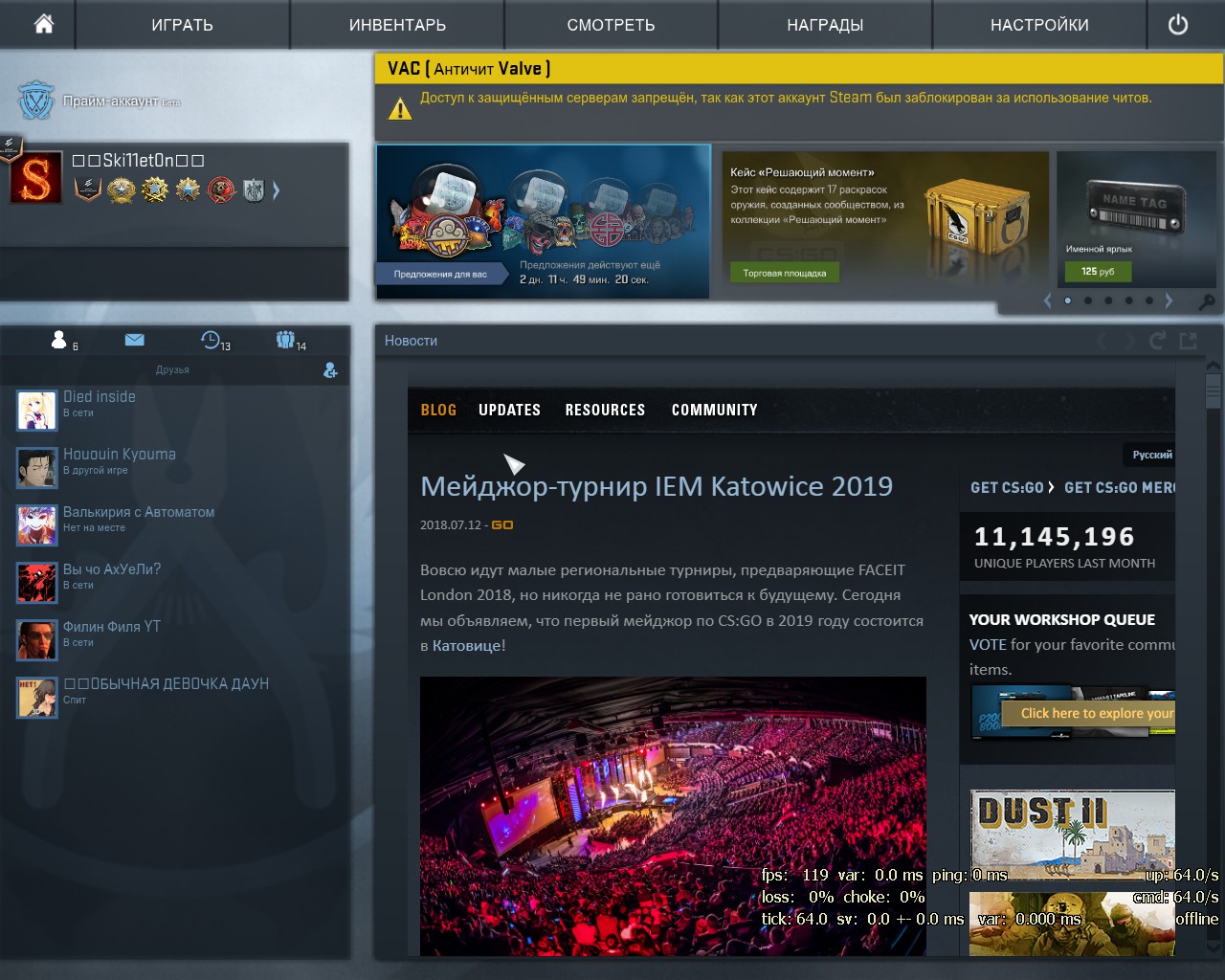Go to the home screen icon

(x=43, y=24)
